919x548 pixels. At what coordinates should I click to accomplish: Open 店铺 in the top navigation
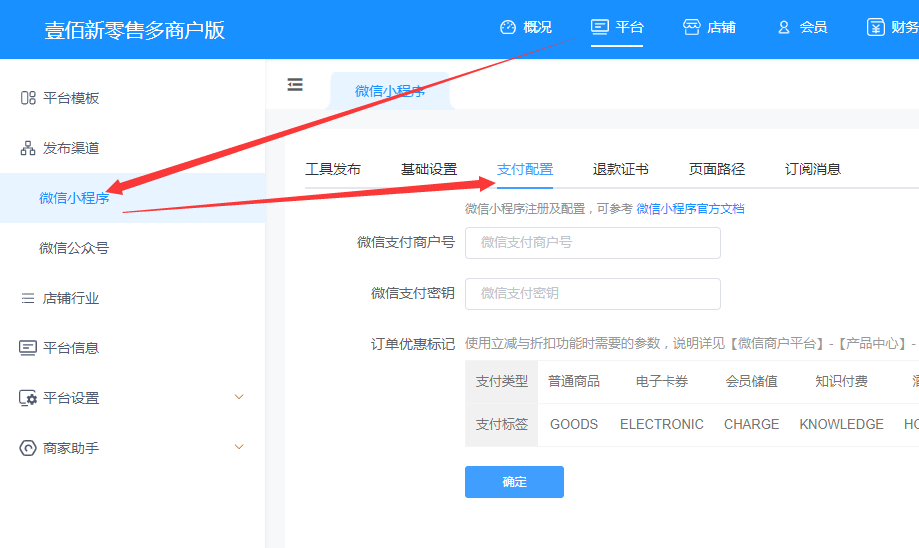pos(721,27)
